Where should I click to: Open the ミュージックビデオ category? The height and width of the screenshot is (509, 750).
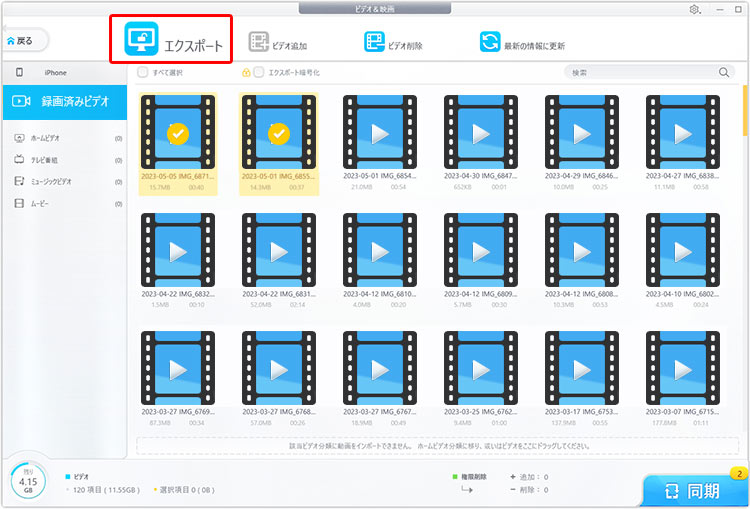coord(65,182)
